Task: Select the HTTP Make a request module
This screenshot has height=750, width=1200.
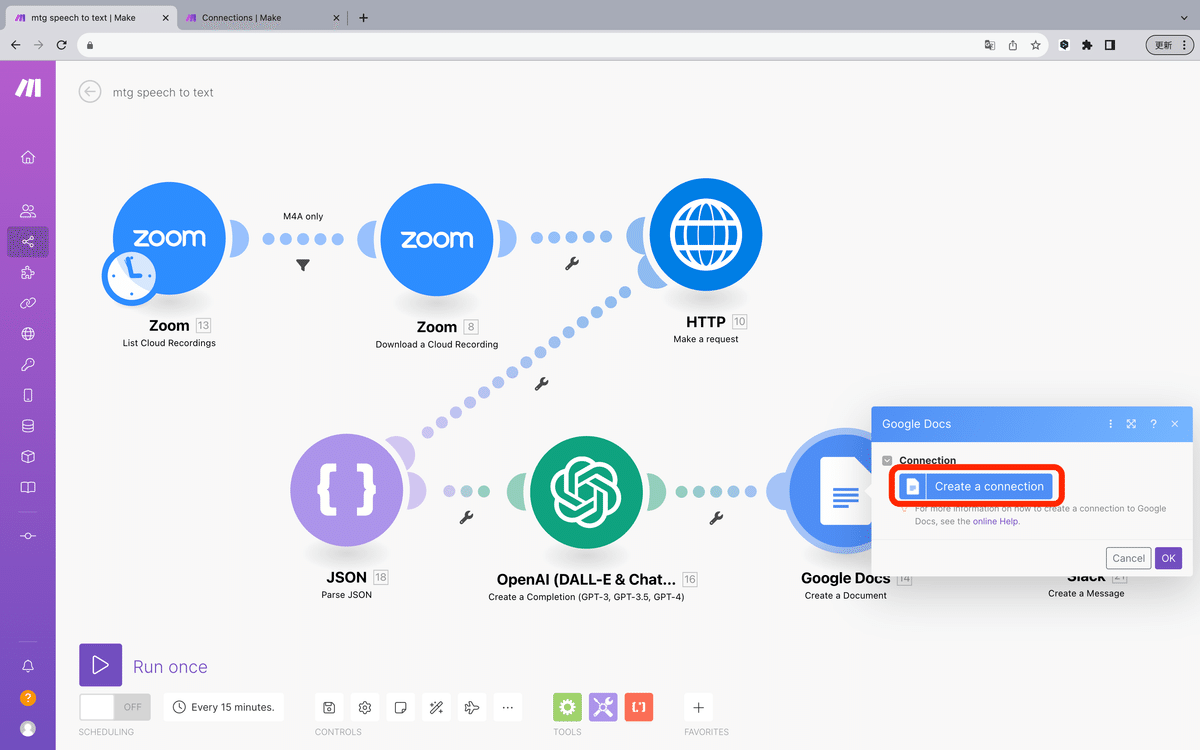Action: click(706, 237)
